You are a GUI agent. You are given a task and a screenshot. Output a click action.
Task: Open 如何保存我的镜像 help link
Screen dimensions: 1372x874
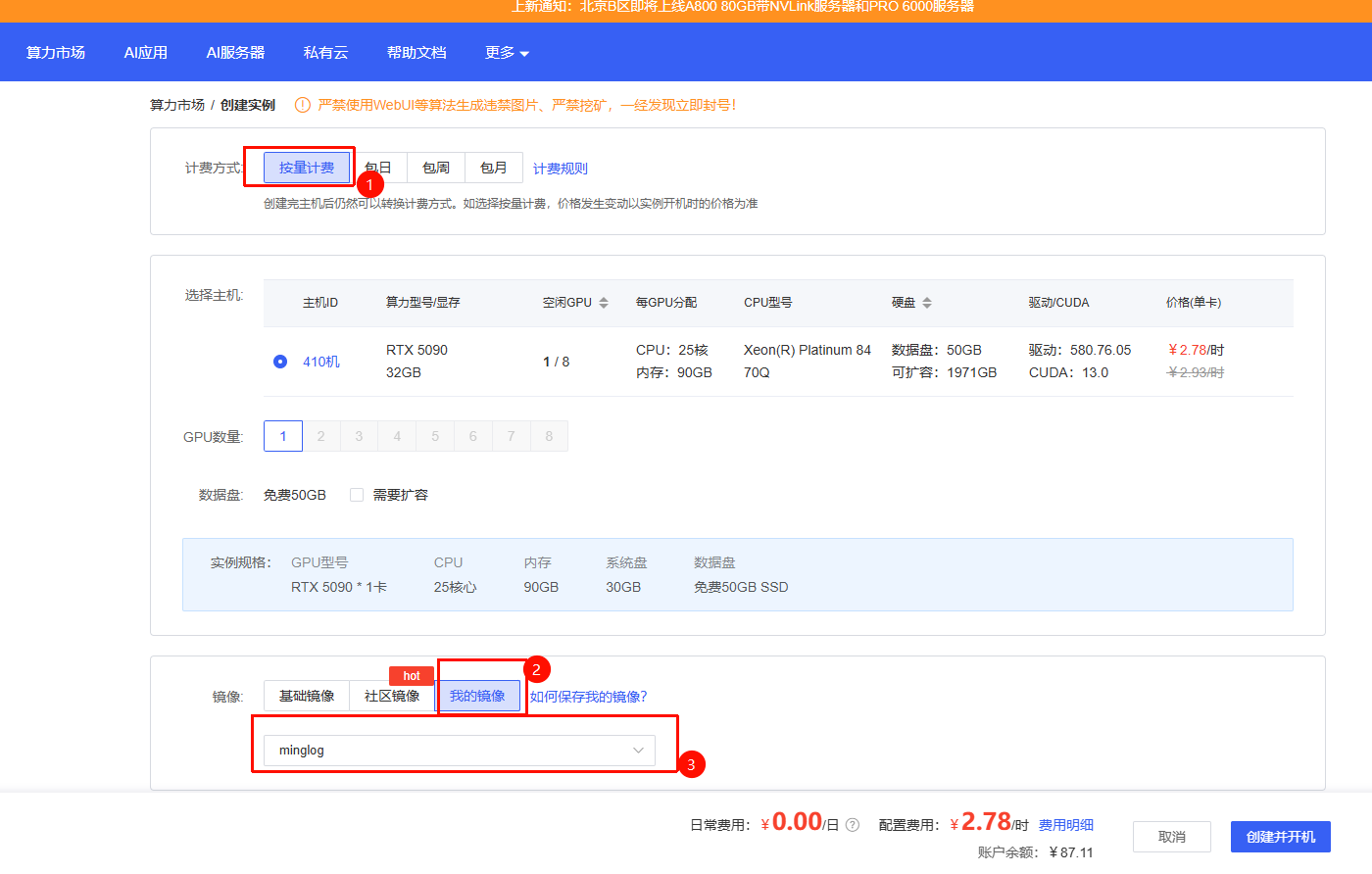pos(588,697)
